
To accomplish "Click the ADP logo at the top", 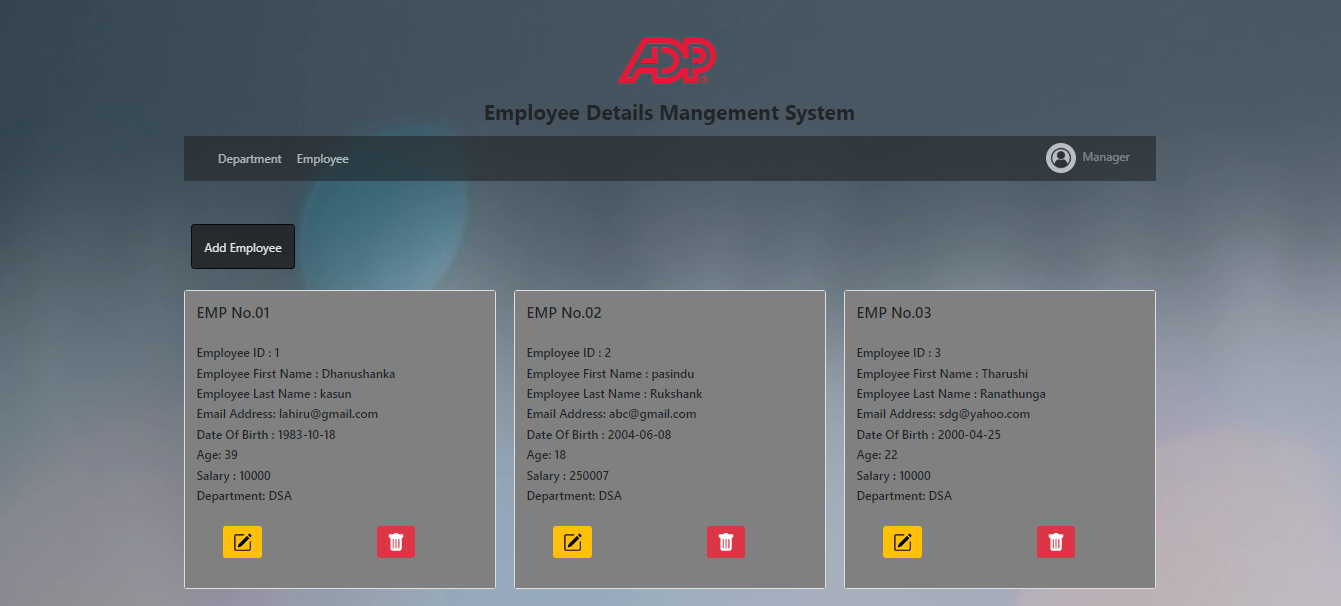I will click(668, 60).
